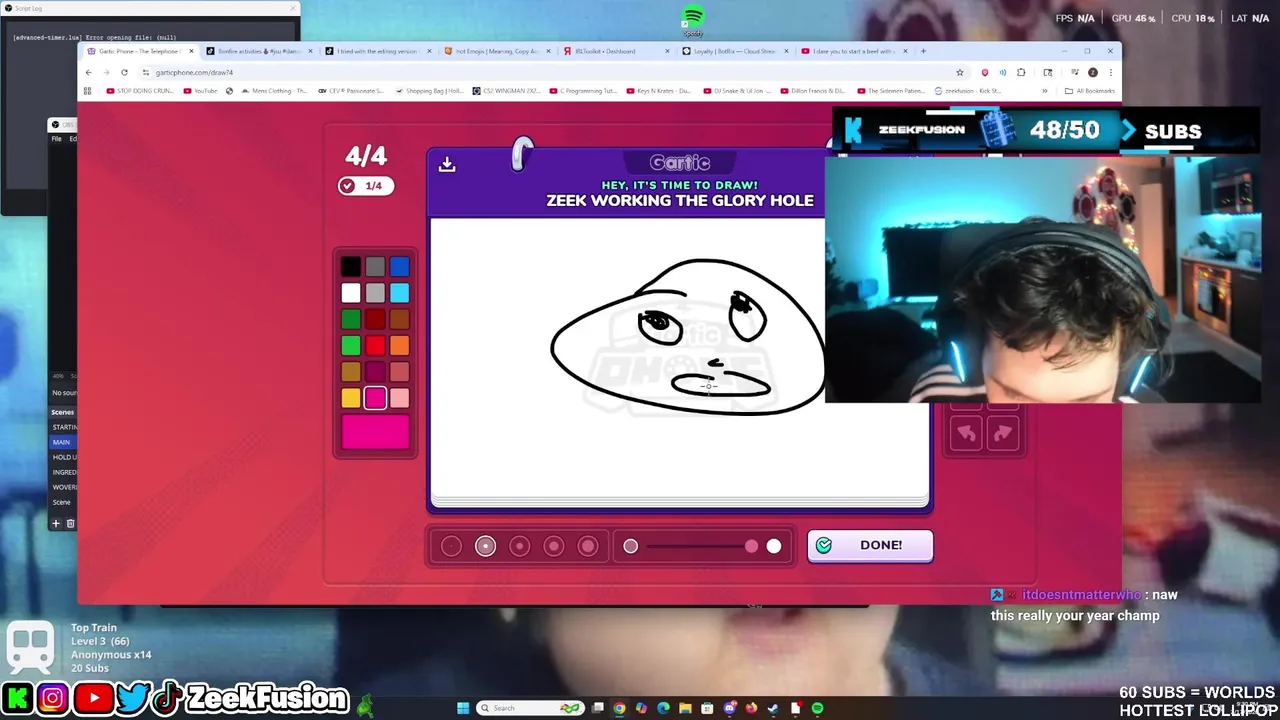The image size is (1280, 720).
Task: Open the All Bookmarks folder
Action: [1090, 91]
